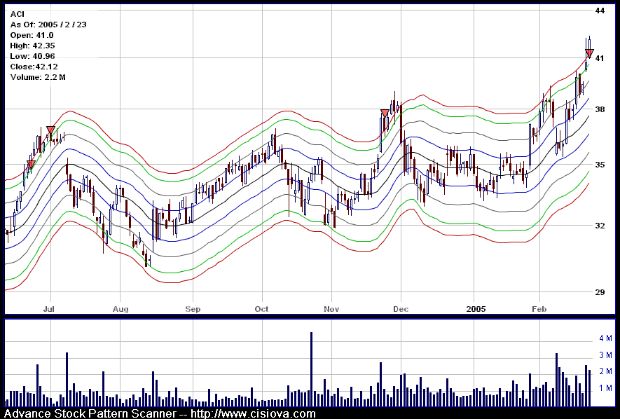This screenshot has height=419, width=620.
Task: Click the '4 M' volume axis label
Action: [605, 338]
